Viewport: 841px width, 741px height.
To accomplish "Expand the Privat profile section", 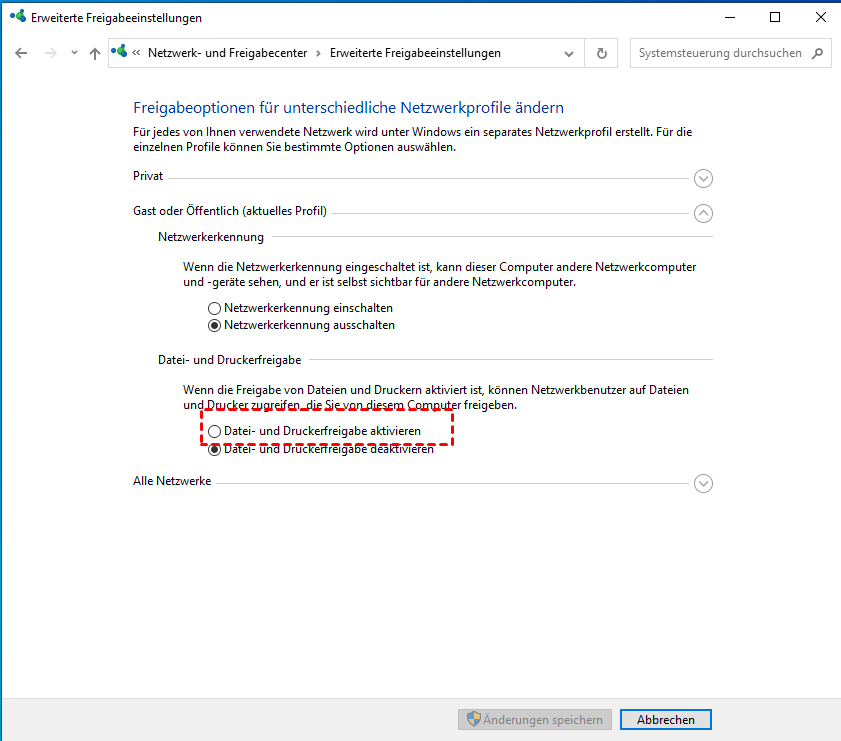I will click(x=703, y=178).
